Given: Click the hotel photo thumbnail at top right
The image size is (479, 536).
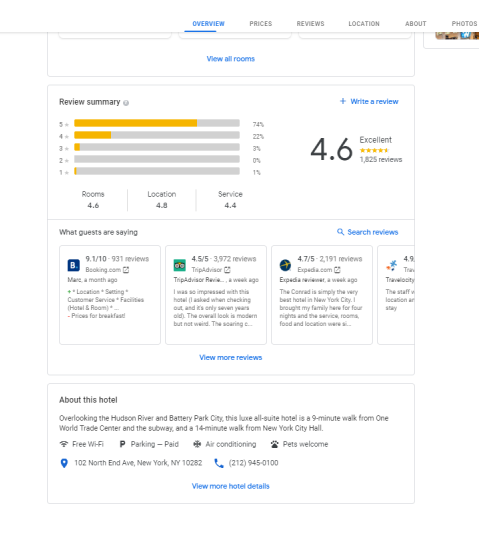Looking at the screenshot, I should pos(457,35).
